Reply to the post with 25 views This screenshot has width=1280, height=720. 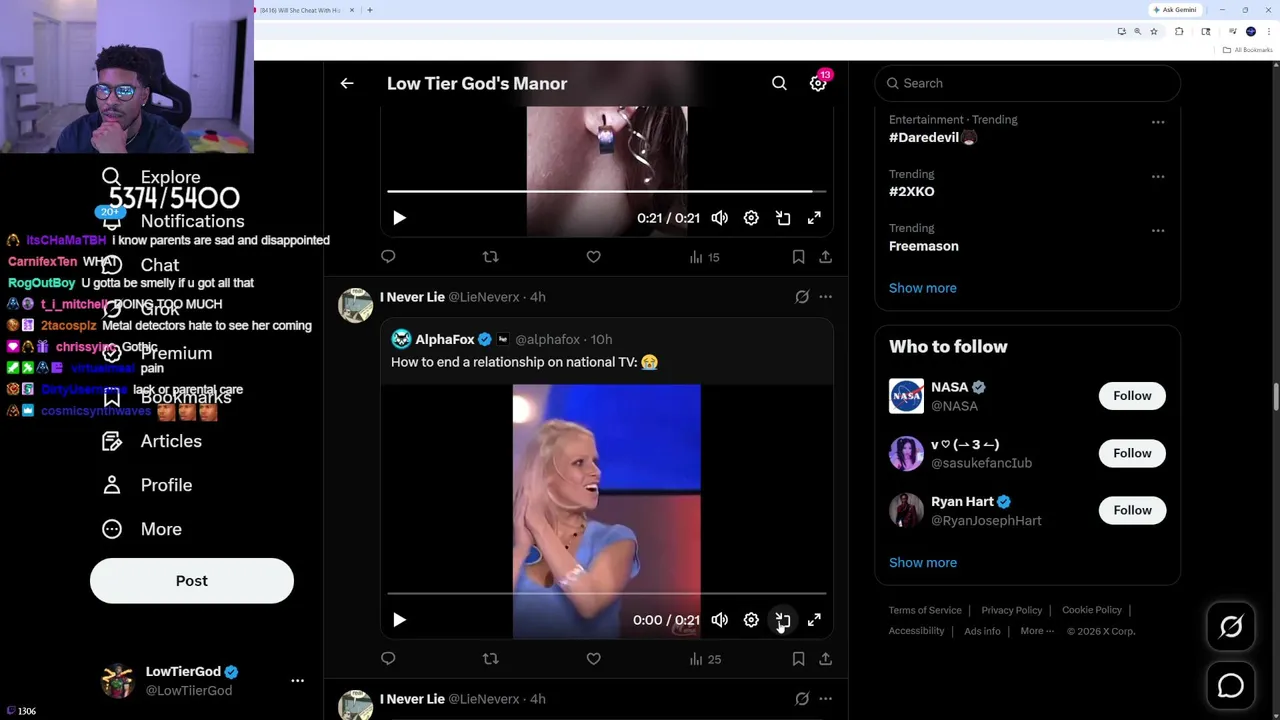coord(388,659)
